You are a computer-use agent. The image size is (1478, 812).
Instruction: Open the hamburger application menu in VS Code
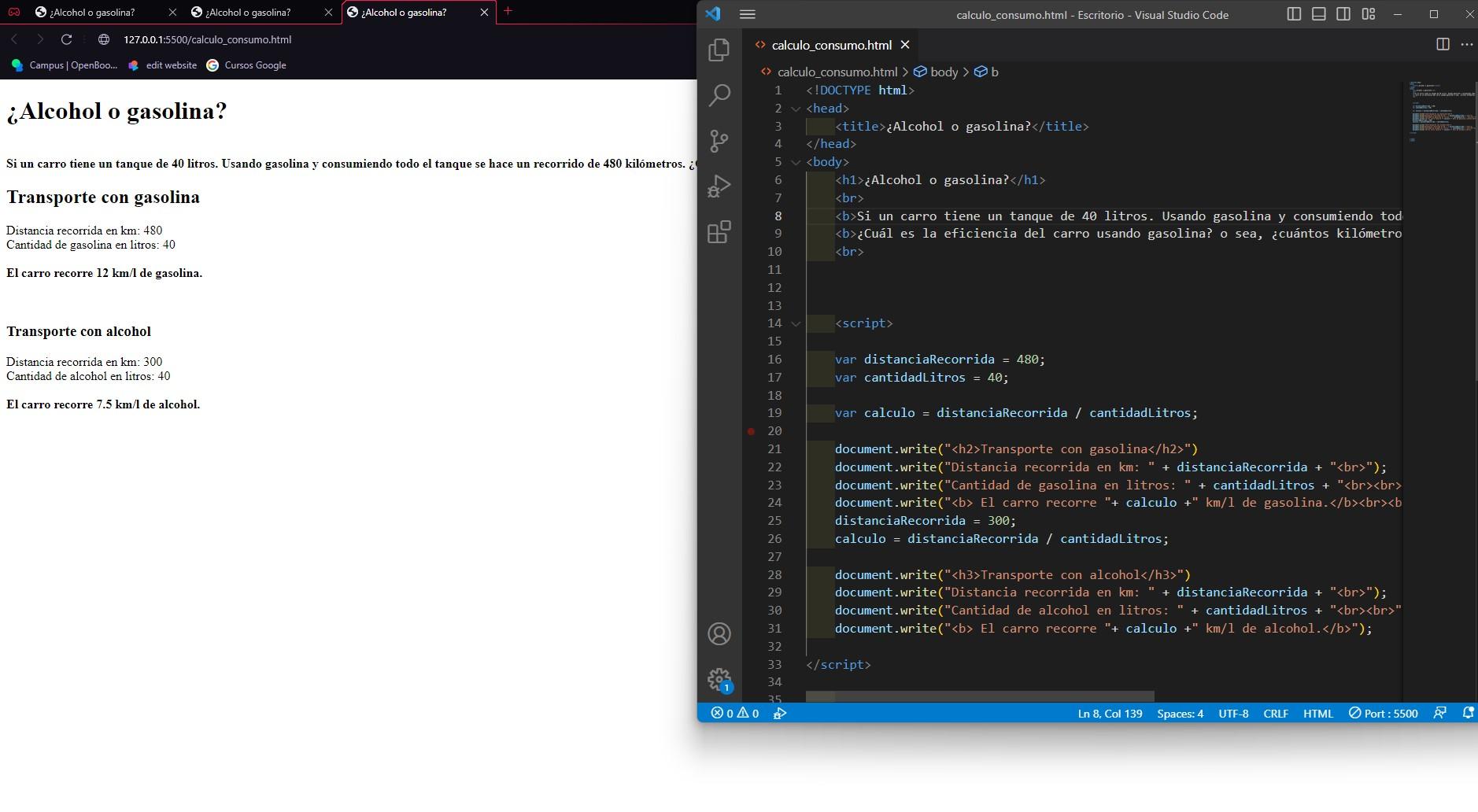pyautogui.click(x=748, y=14)
